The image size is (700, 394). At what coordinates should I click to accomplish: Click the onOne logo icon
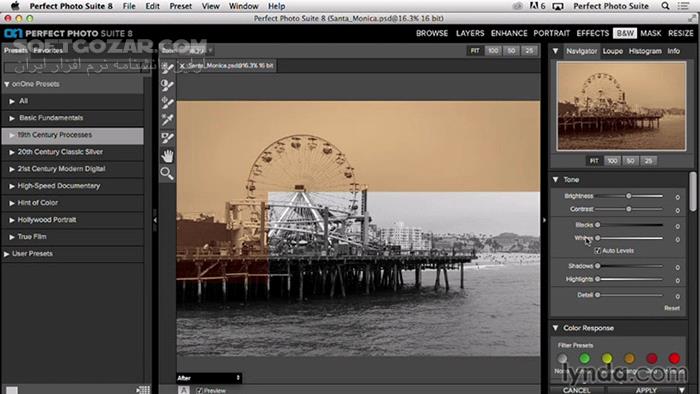[x=13, y=33]
